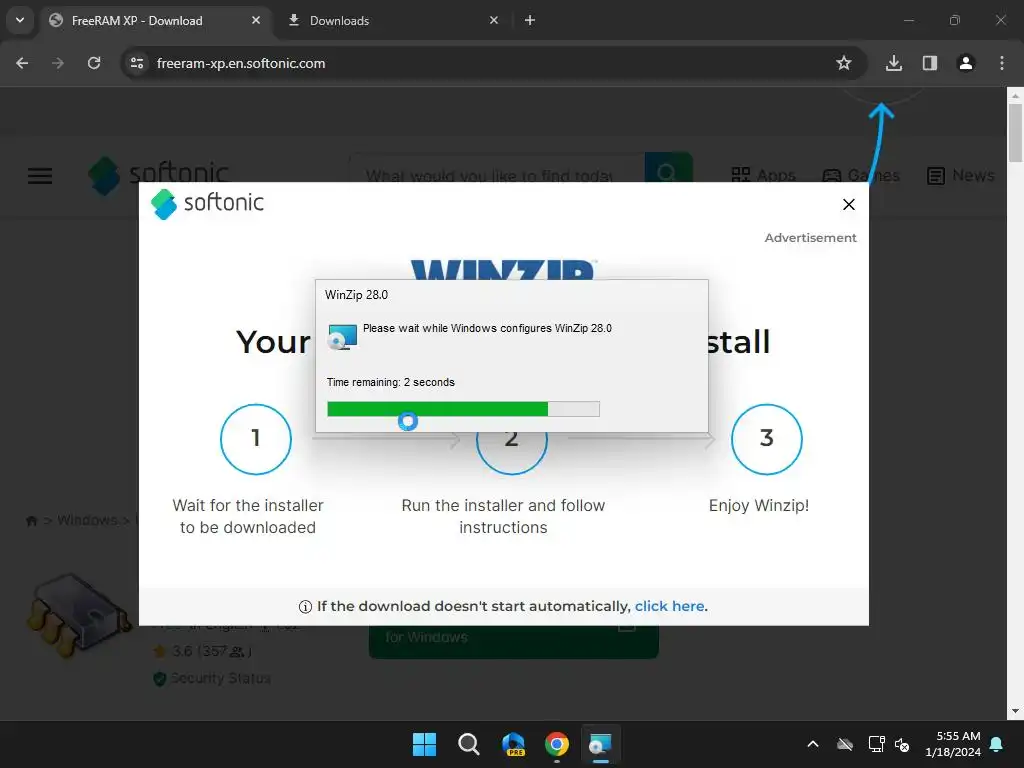Click the WinZip installer dialog icon

click(342, 337)
